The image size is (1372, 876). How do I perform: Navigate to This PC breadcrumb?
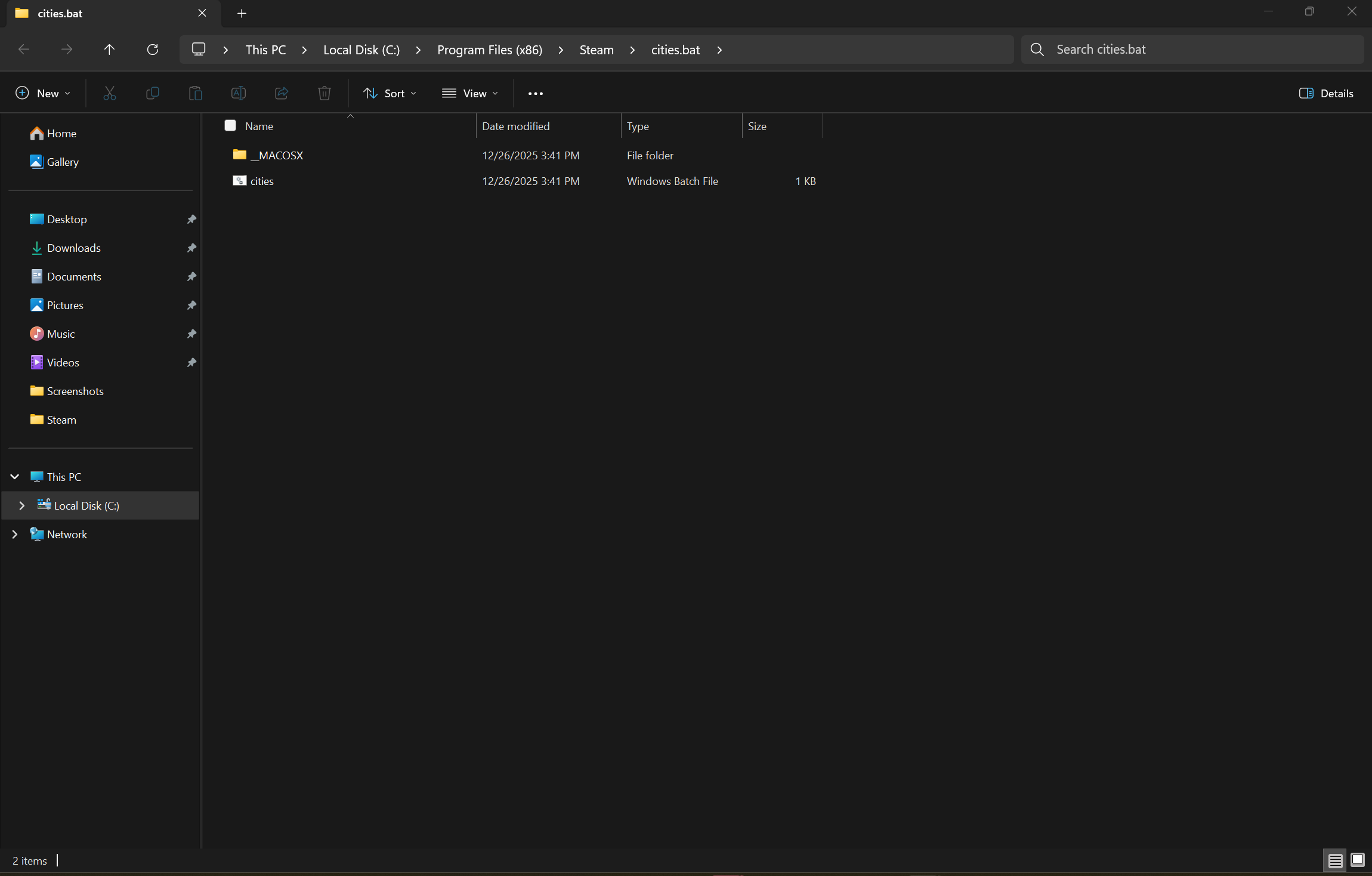[x=266, y=50]
